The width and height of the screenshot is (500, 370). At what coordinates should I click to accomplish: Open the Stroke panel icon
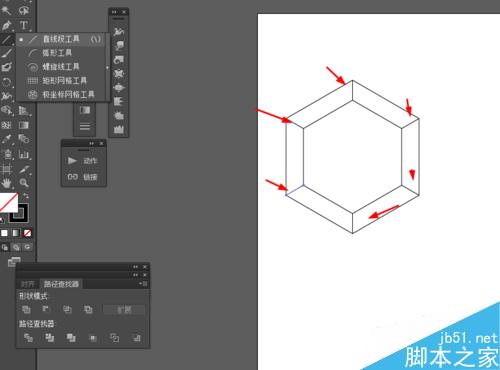click(x=85, y=127)
